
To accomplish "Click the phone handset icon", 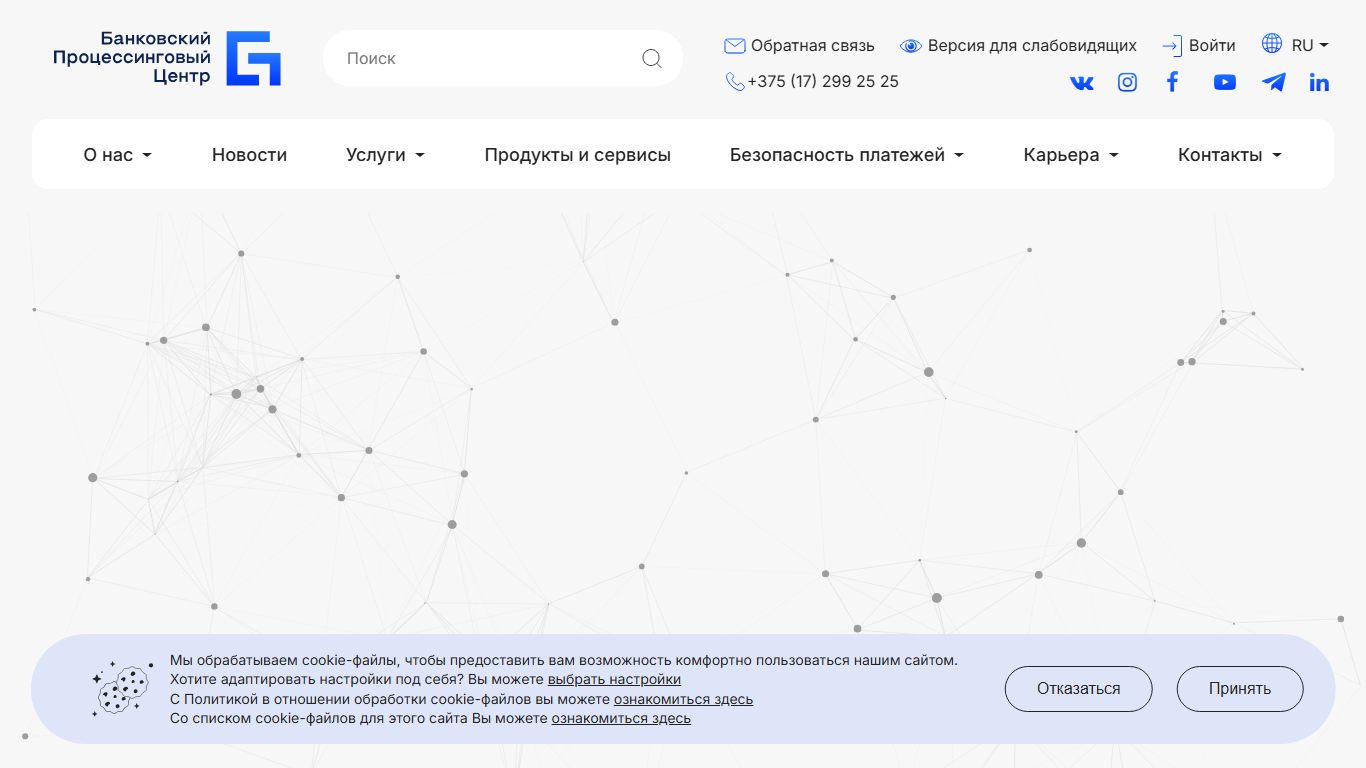I will (x=735, y=82).
